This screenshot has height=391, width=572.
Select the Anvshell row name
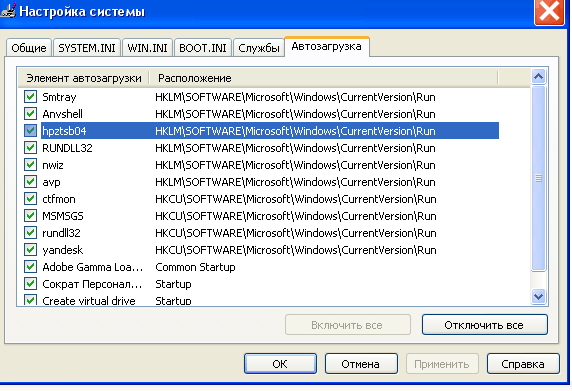point(62,114)
